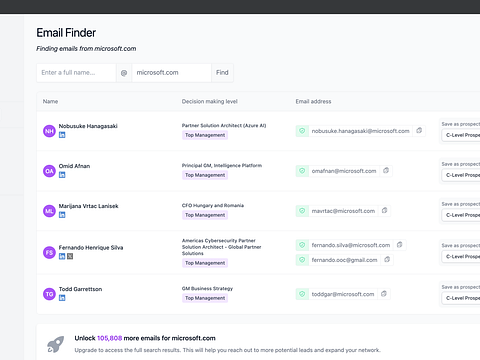Open Omid Afnan's LinkedIn icon
Screen dimensions: 480x360
click(x=62, y=175)
